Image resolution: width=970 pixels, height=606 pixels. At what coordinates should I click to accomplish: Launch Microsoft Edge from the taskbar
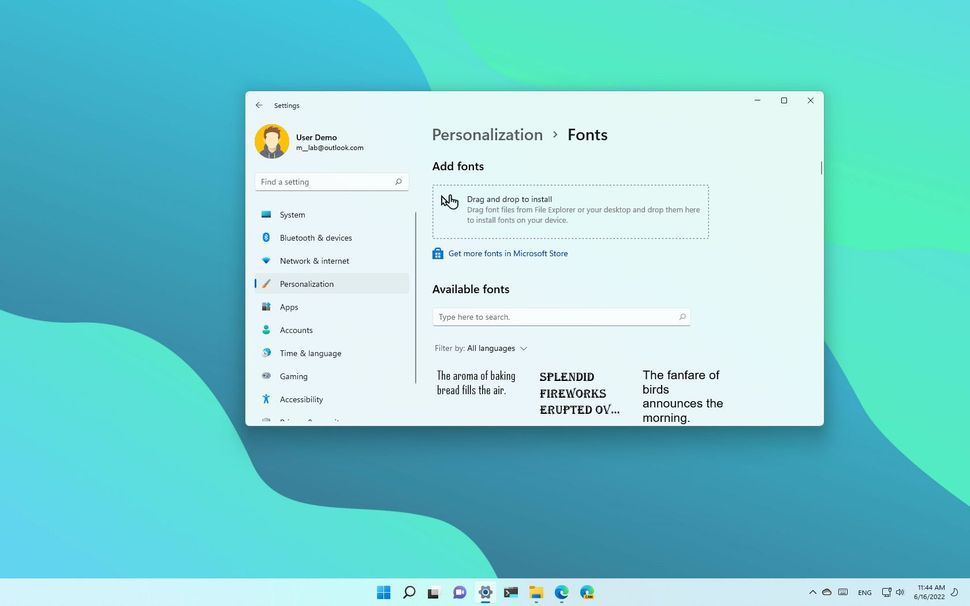tap(561, 592)
